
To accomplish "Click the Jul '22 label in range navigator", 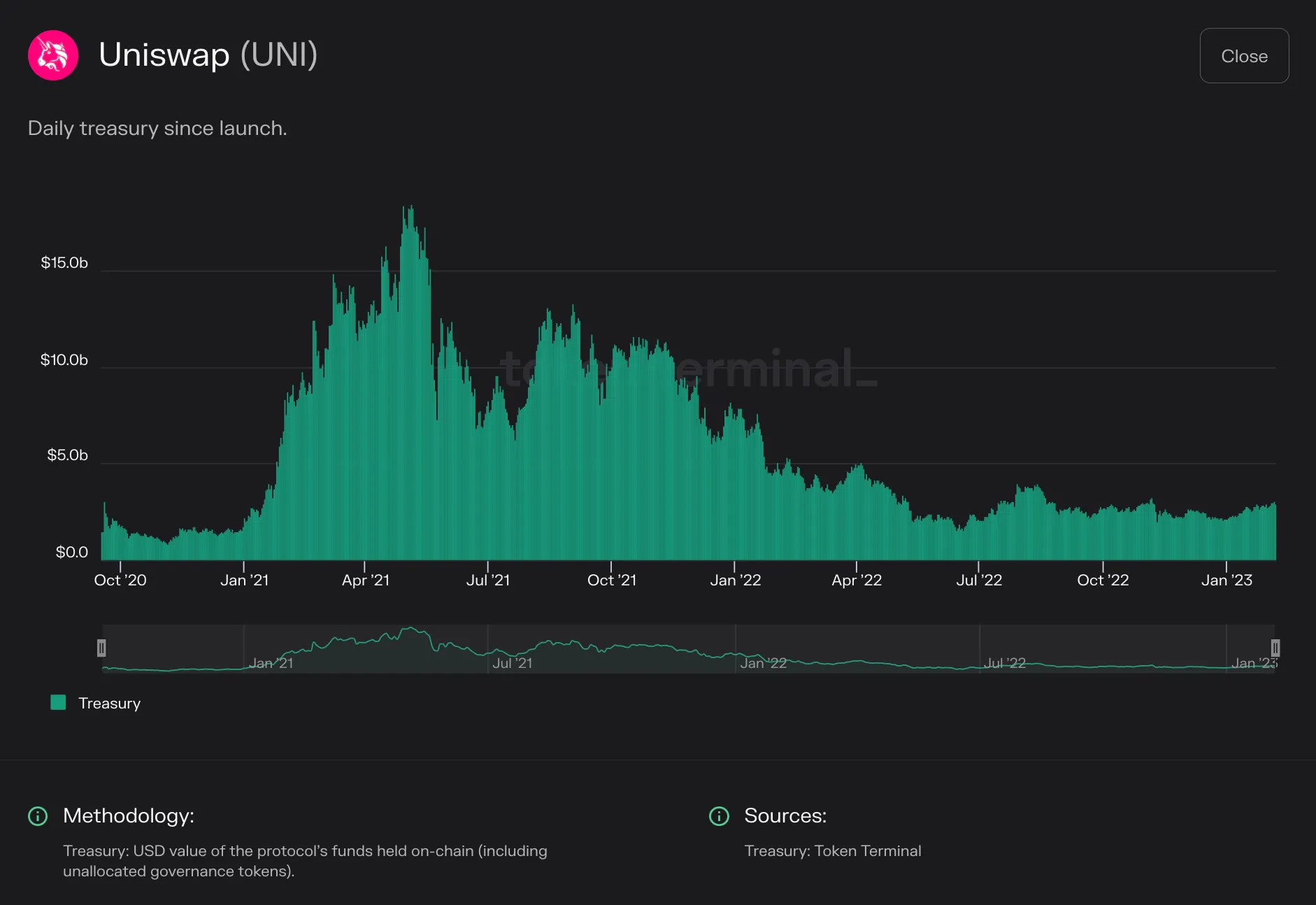I will pos(1005,662).
